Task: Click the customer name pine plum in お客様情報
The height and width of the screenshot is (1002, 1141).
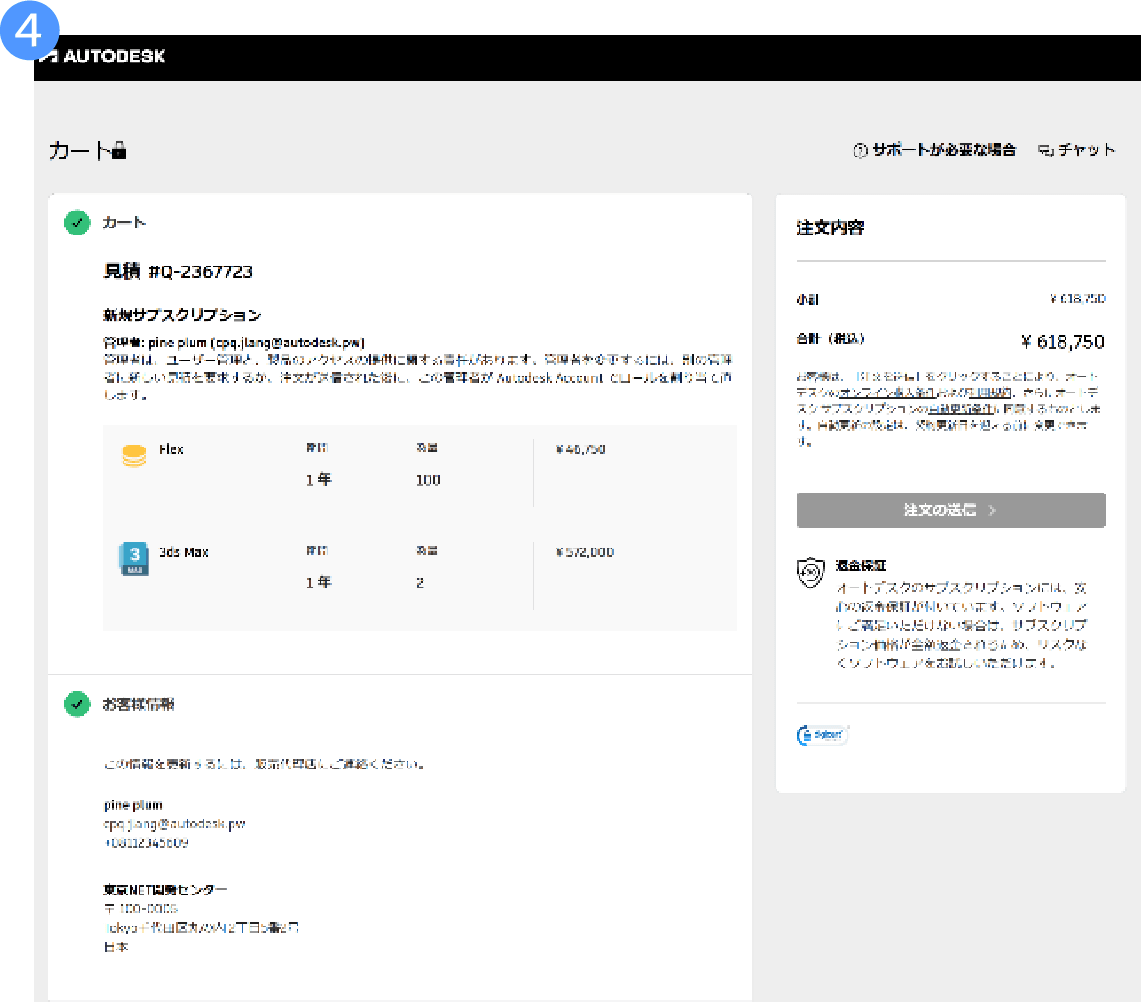Action: click(x=133, y=805)
